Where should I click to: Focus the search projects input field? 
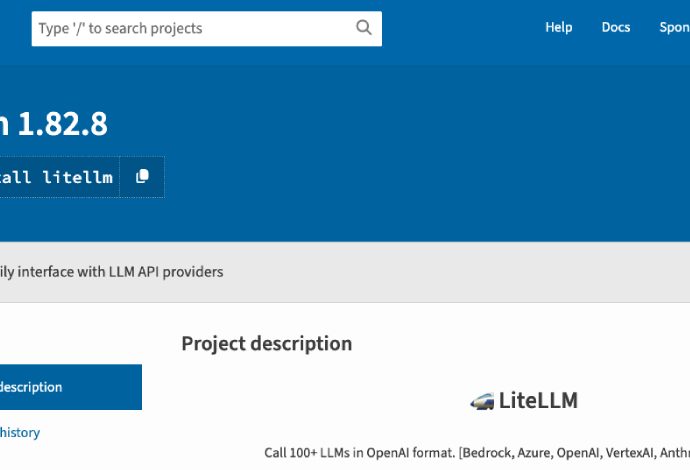pos(190,28)
